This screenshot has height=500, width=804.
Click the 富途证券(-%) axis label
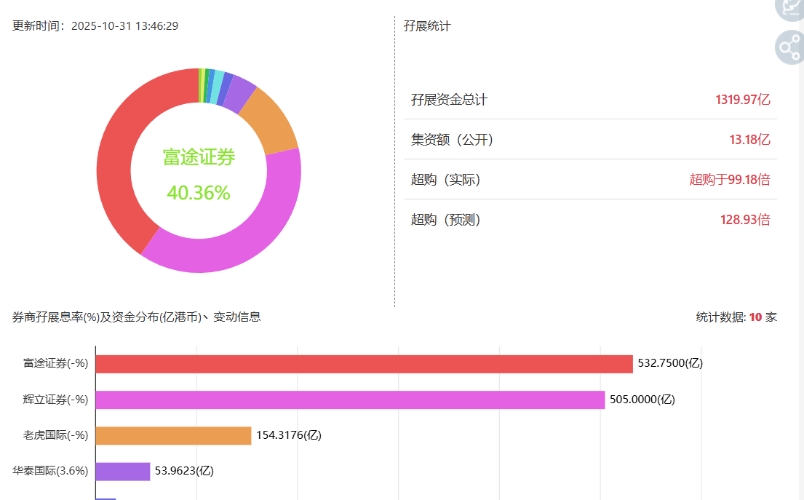point(56,363)
